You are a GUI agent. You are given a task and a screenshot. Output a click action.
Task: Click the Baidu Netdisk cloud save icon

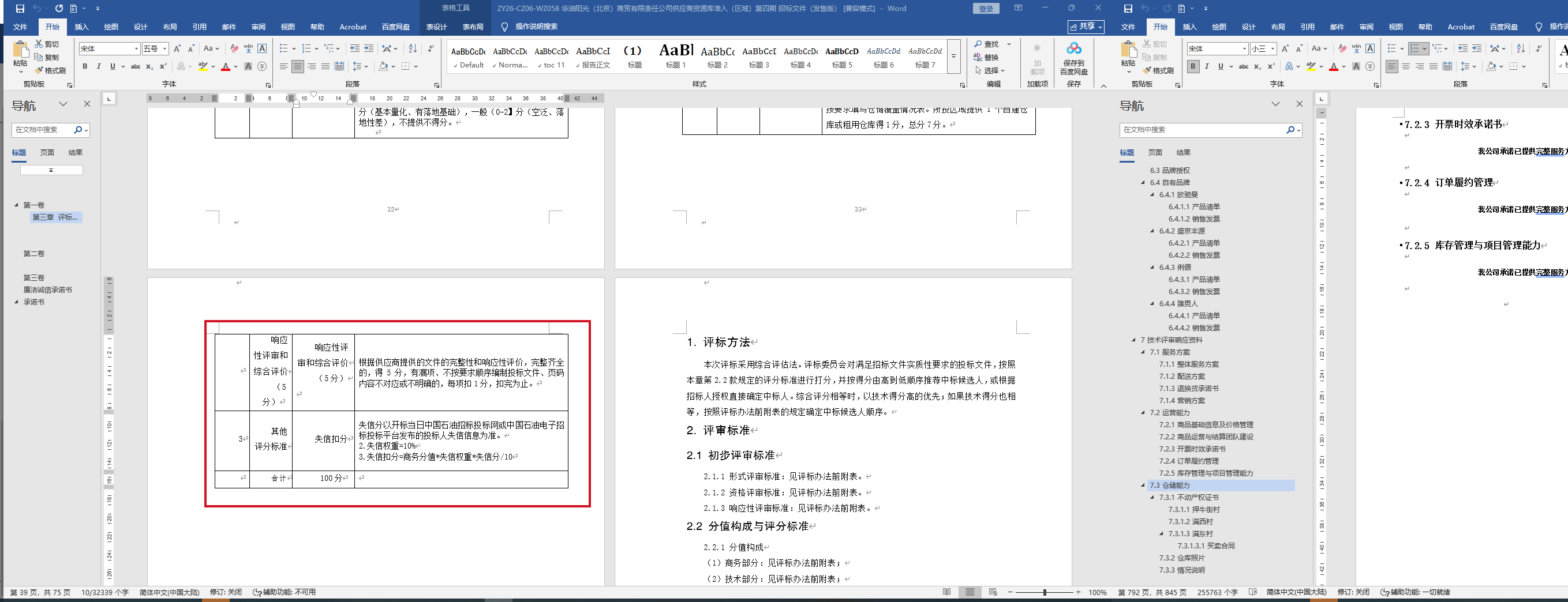(1074, 48)
